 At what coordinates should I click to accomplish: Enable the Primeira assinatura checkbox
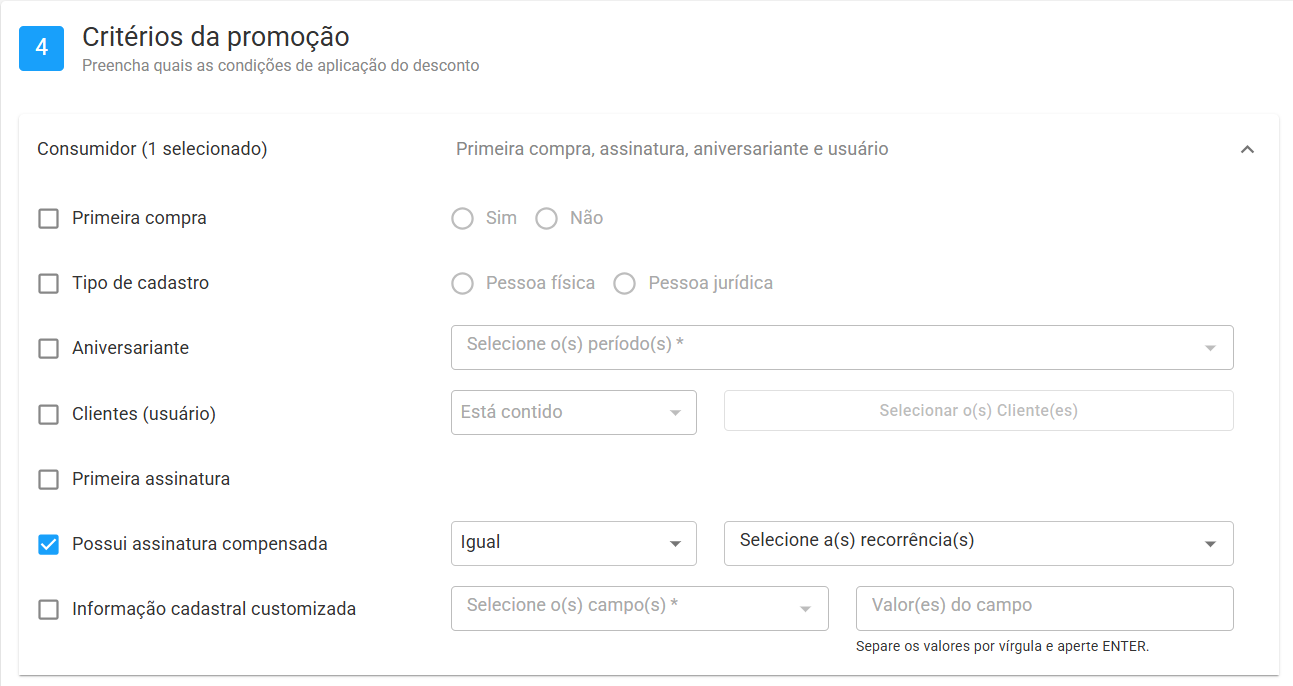(48, 479)
